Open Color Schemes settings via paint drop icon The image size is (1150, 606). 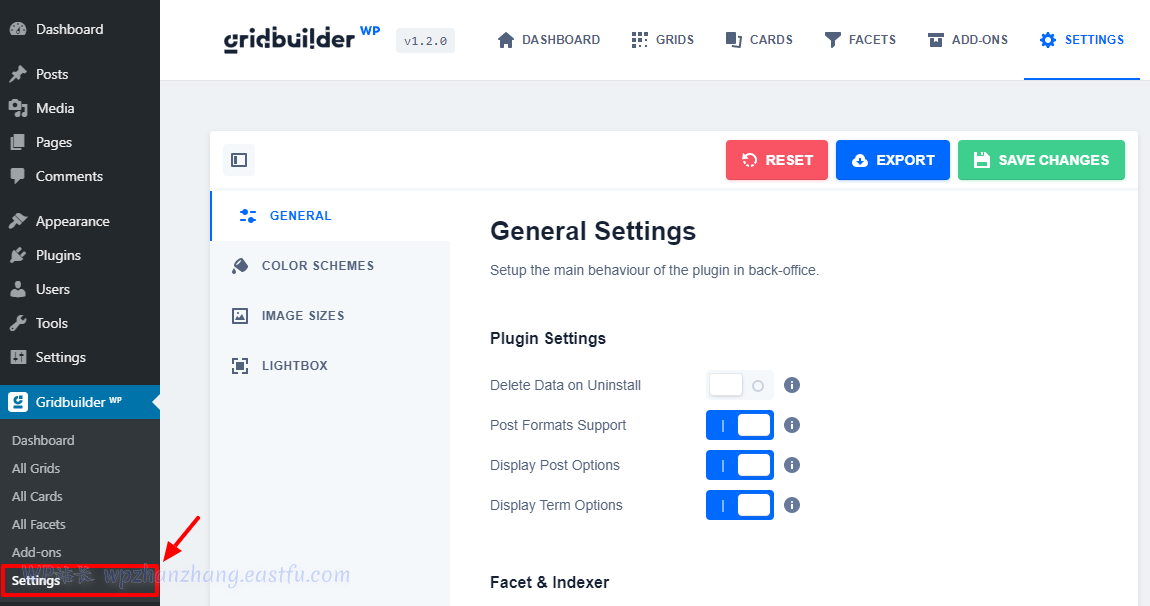click(x=240, y=265)
